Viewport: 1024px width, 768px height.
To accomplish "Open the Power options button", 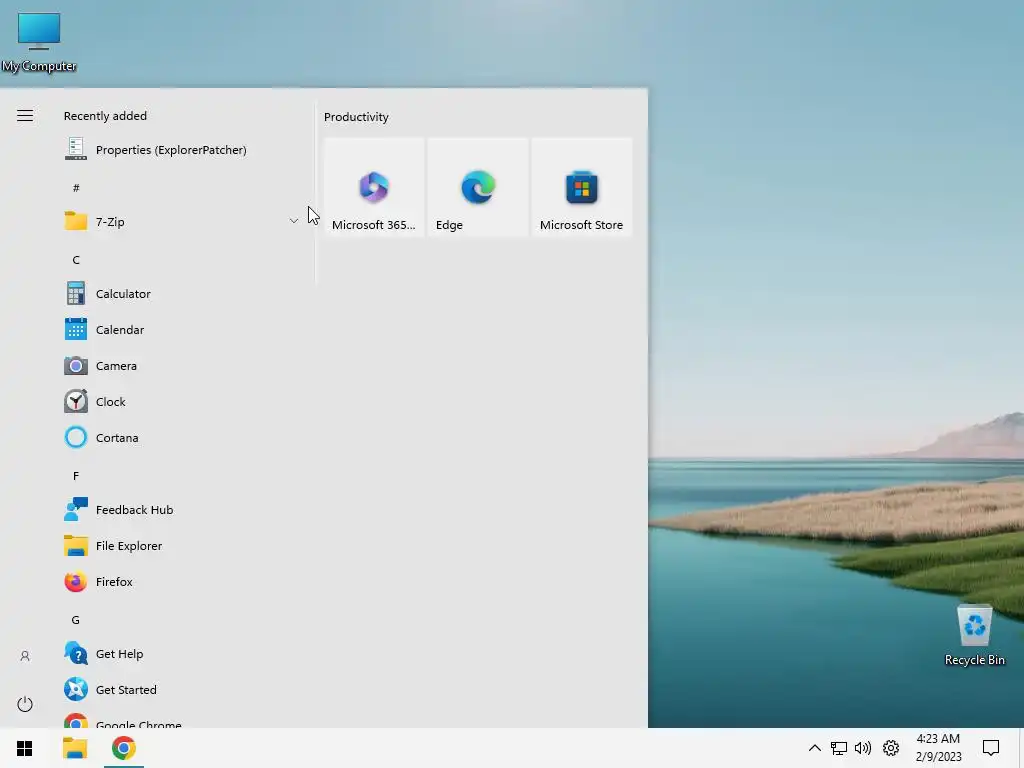I will pyautogui.click(x=25, y=704).
